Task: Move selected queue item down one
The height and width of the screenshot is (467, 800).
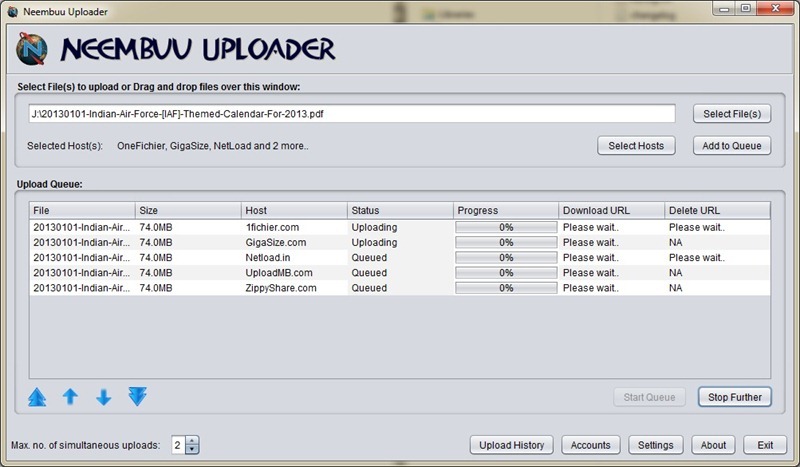Action: [x=104, y=397]
